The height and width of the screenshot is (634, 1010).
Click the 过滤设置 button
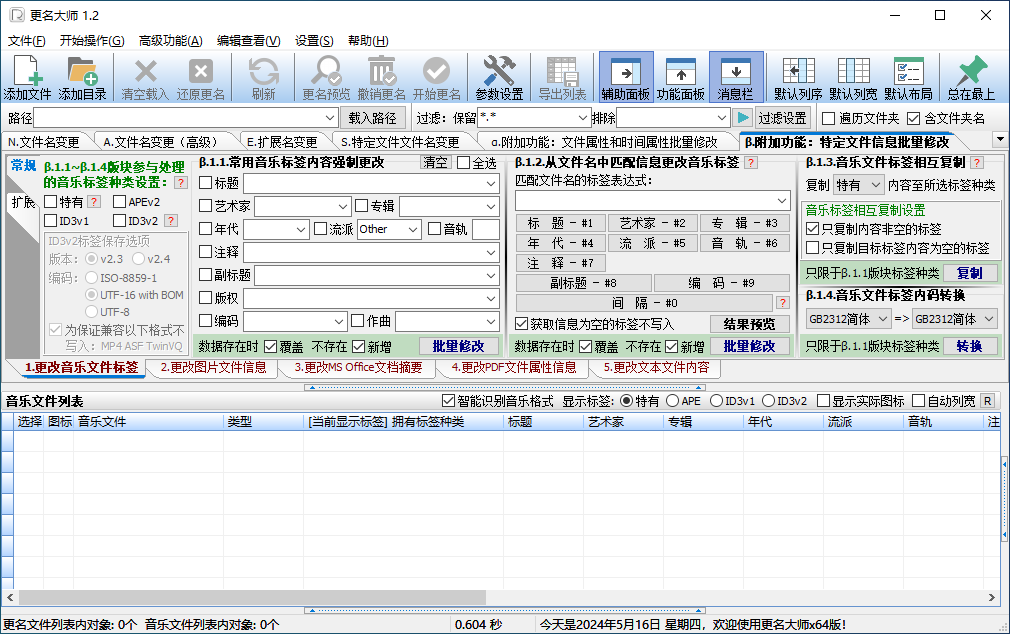point(782,118)
